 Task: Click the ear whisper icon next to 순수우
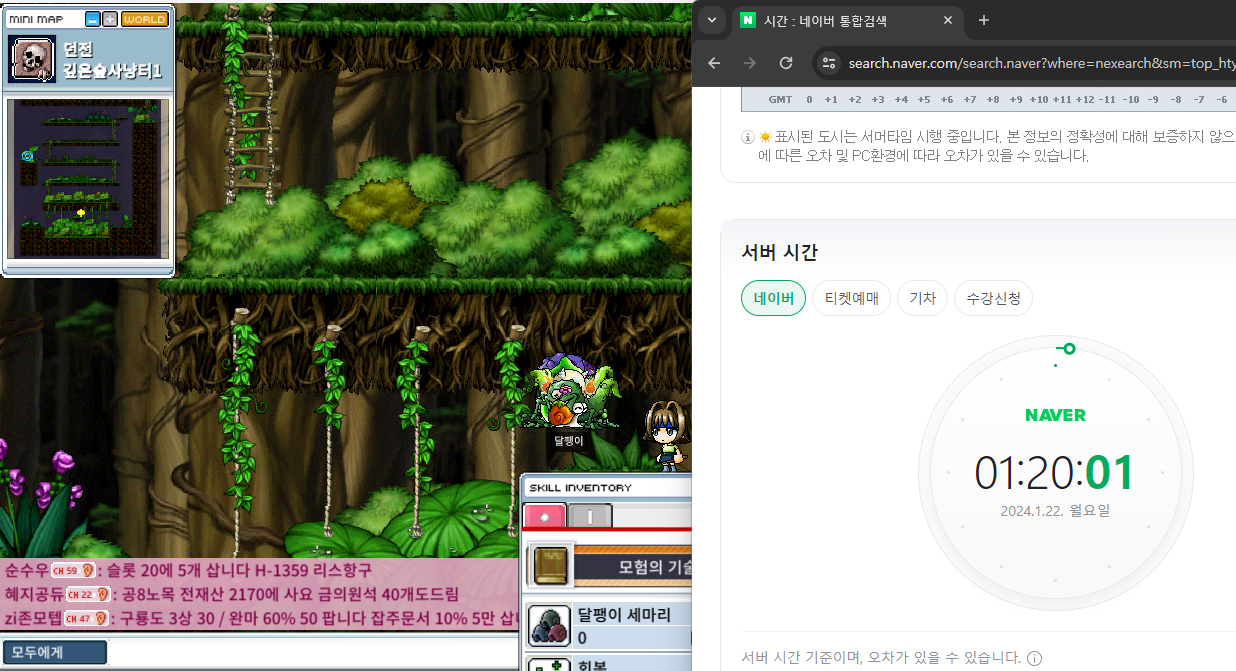pos(88,570)
